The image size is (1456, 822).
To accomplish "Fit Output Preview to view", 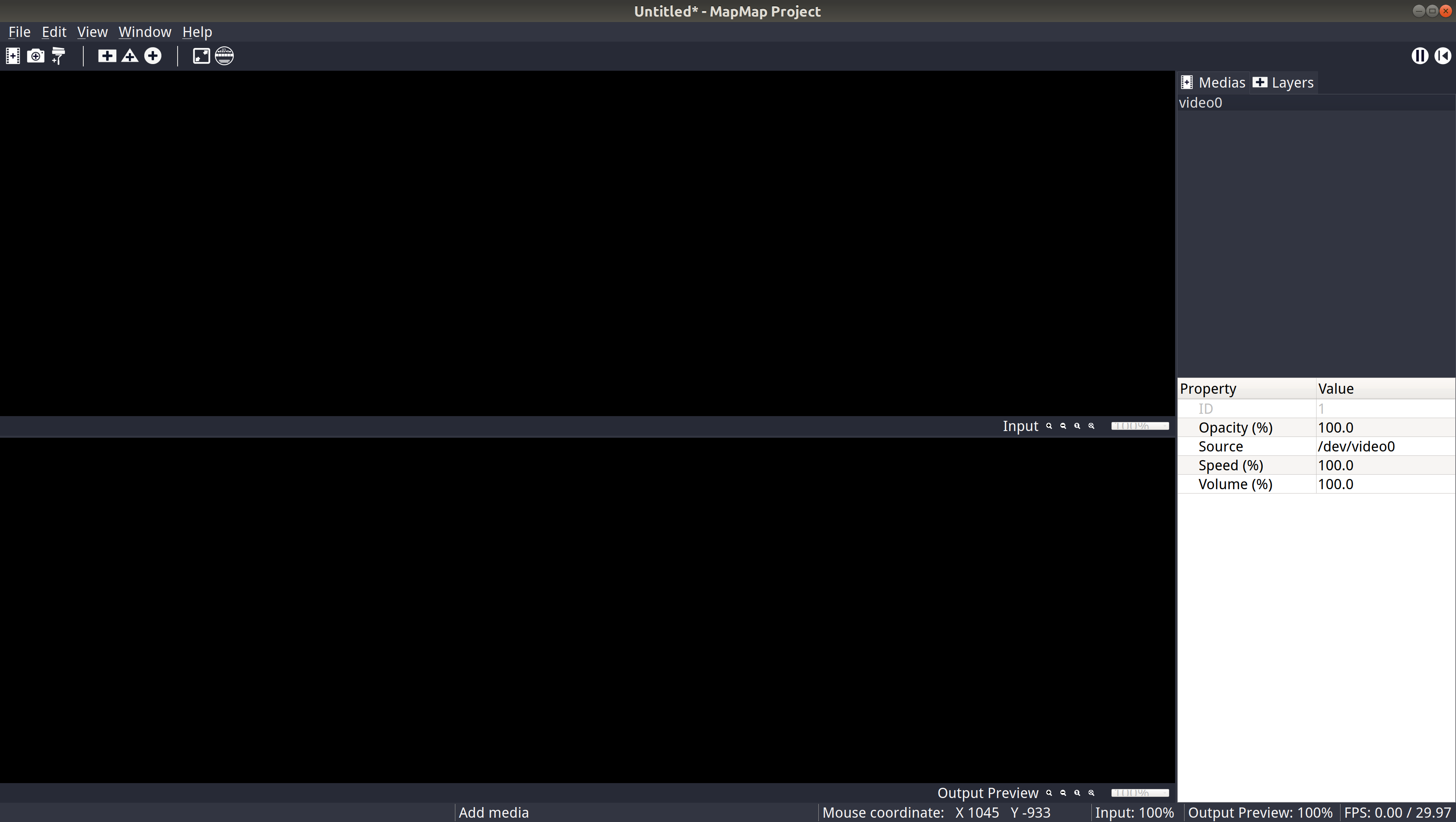I will pyautogui.click(x=1091, y=793).
